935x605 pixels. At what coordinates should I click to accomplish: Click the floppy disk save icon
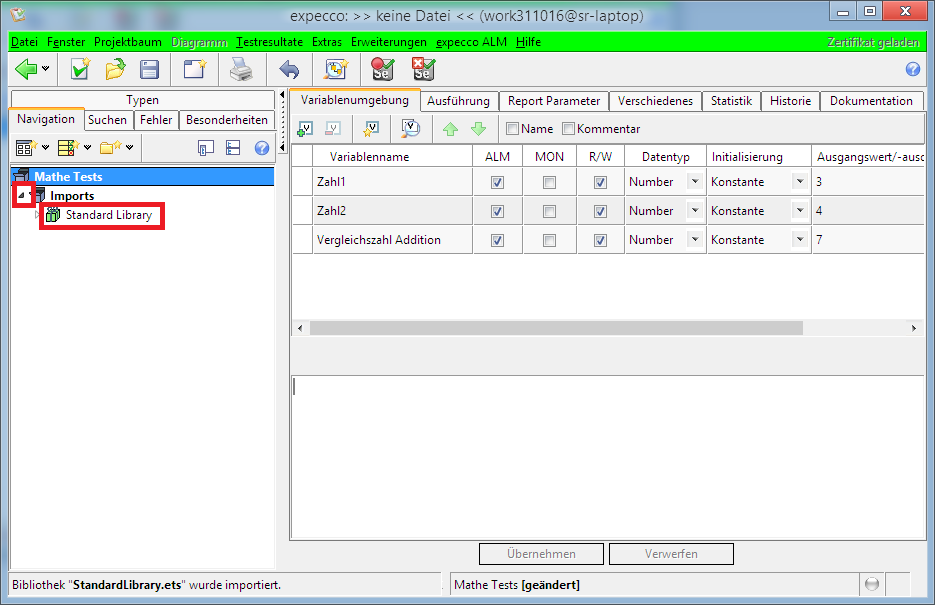click(x=149, y=69)
